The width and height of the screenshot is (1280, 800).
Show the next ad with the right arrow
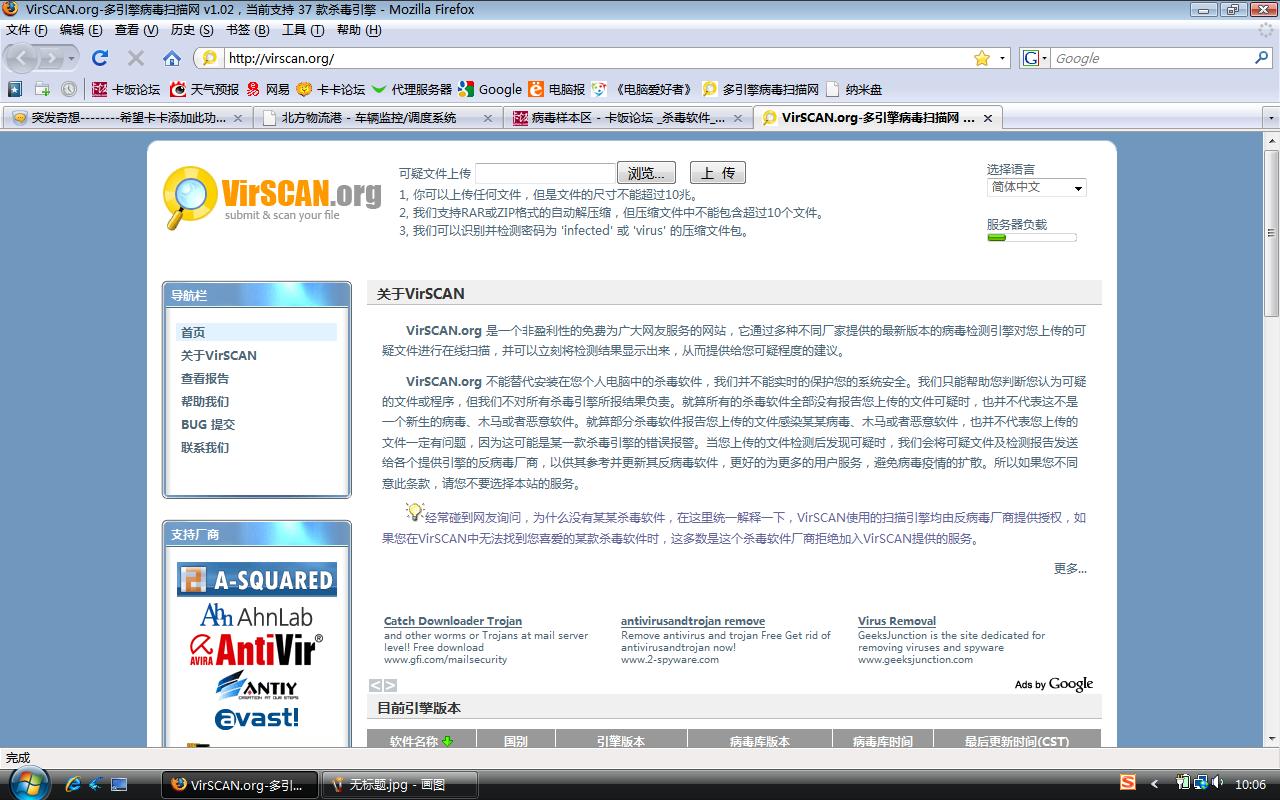click(390, 685)
